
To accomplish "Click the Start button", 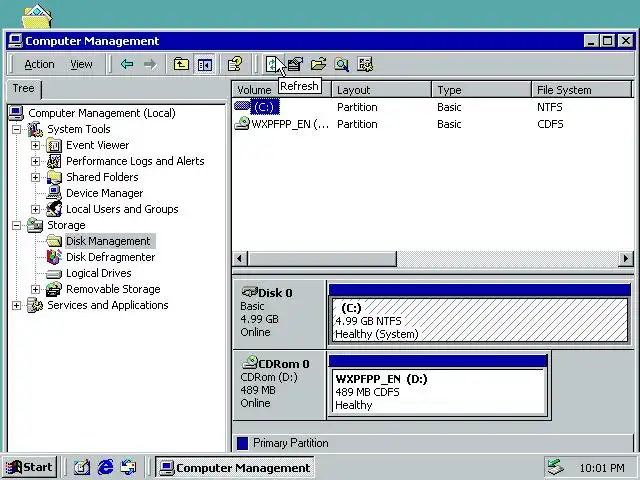I will [x=29, y=467].
